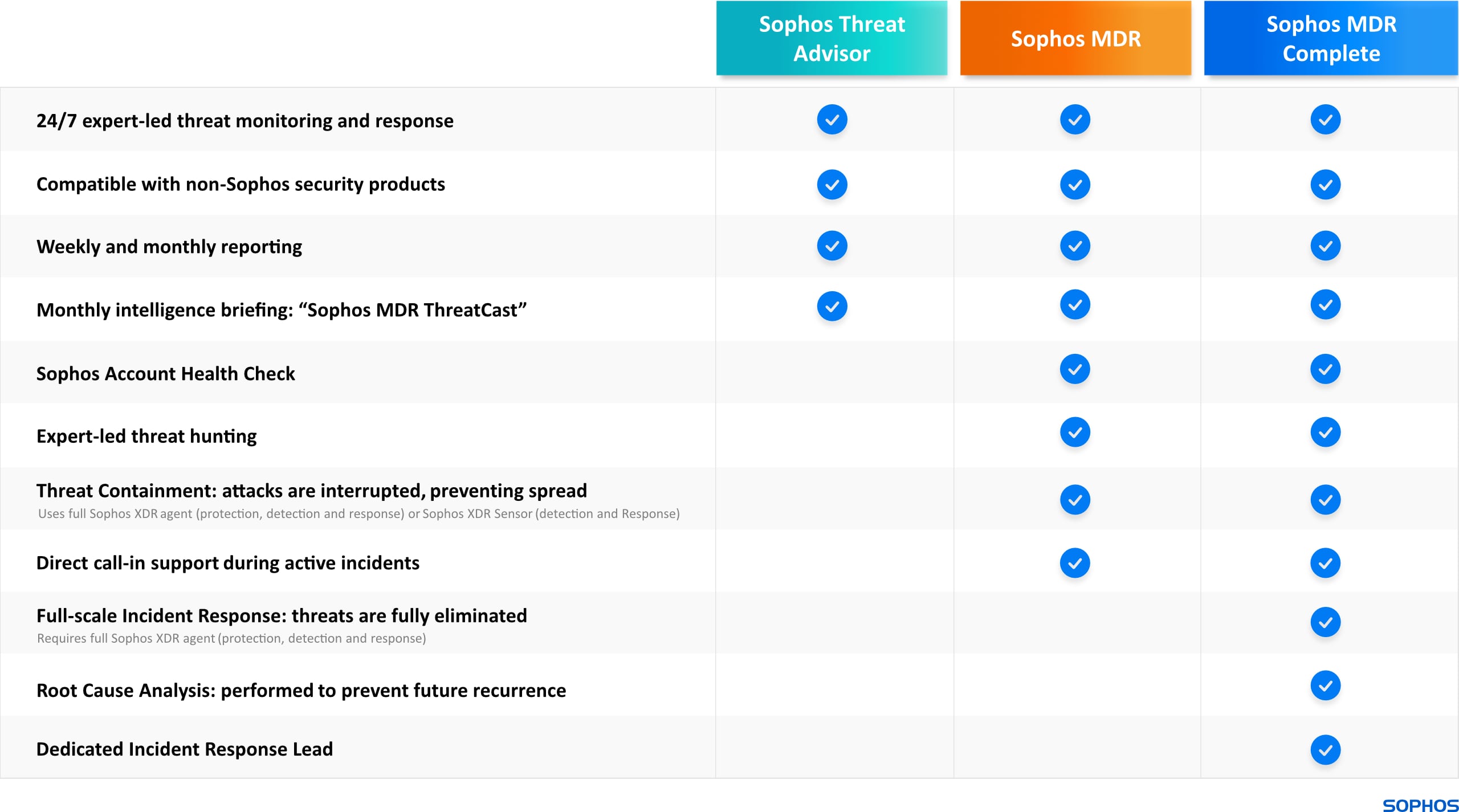The width and height of the screenshot is (1459, 812).
Task: Click the Expert-led threat hunting feature text
Action: tap(146, 436)
